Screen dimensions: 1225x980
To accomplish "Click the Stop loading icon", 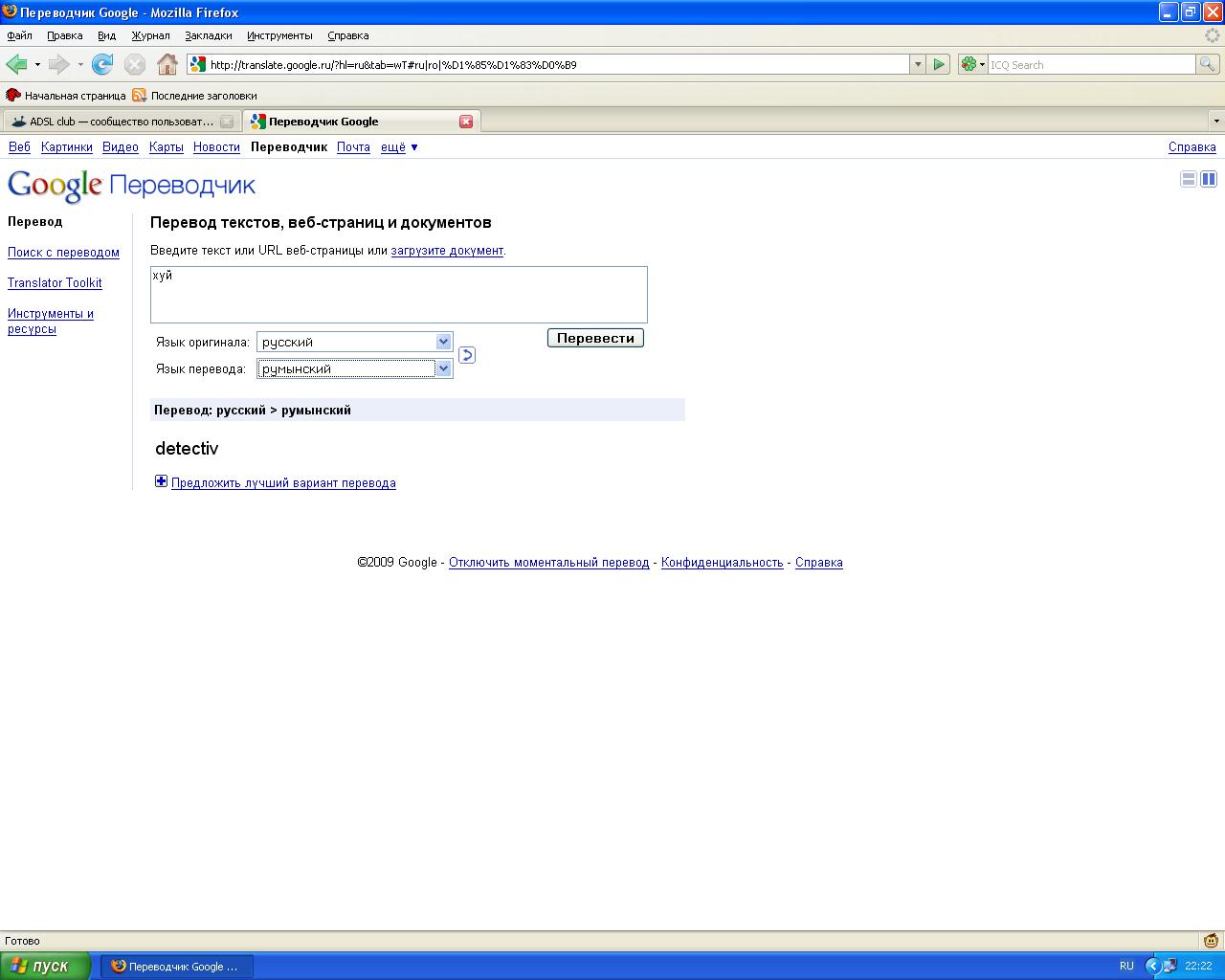I will pos(135,64).
